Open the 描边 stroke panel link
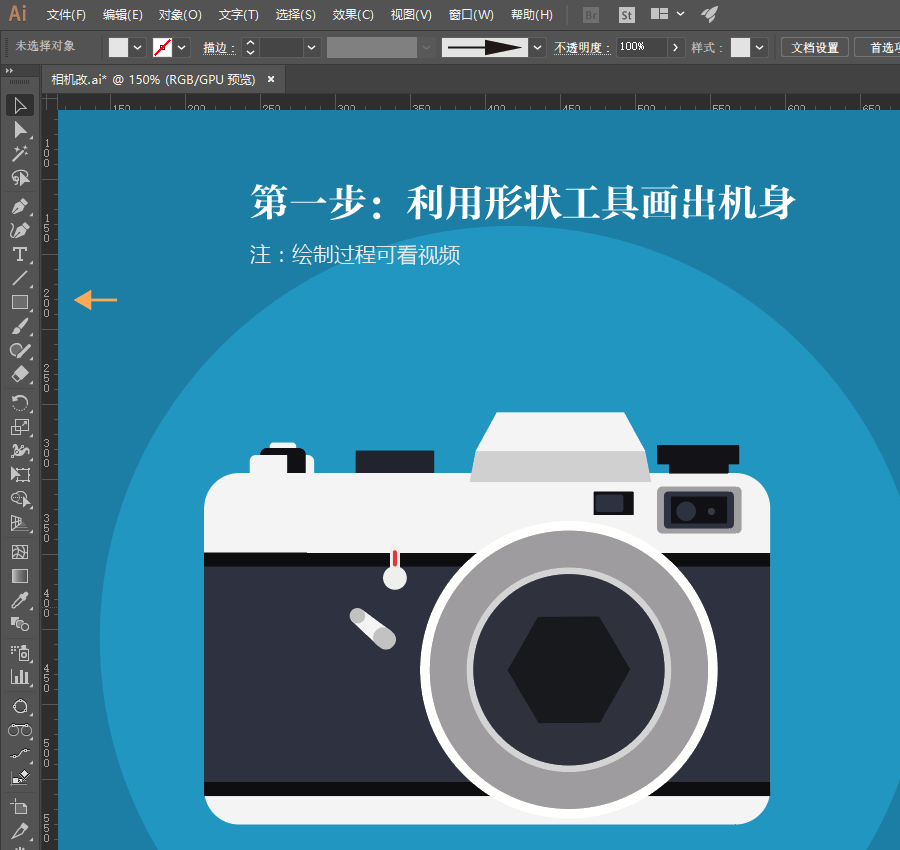The height and width of the screenshot is (850, 900). 219,48
